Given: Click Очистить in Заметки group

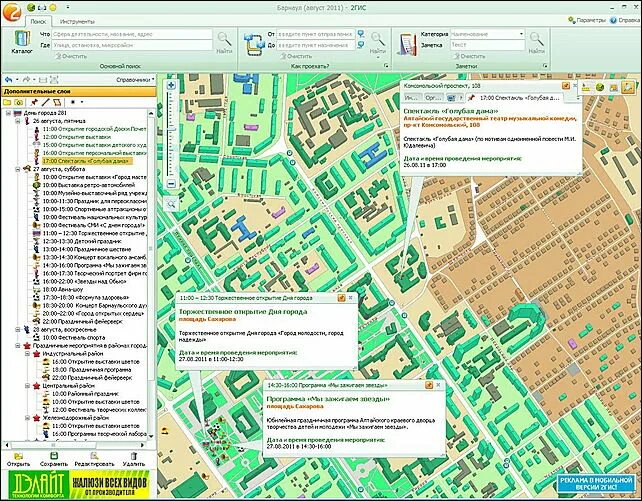Looking at the screenshot, I should click(x=469, y=56).
